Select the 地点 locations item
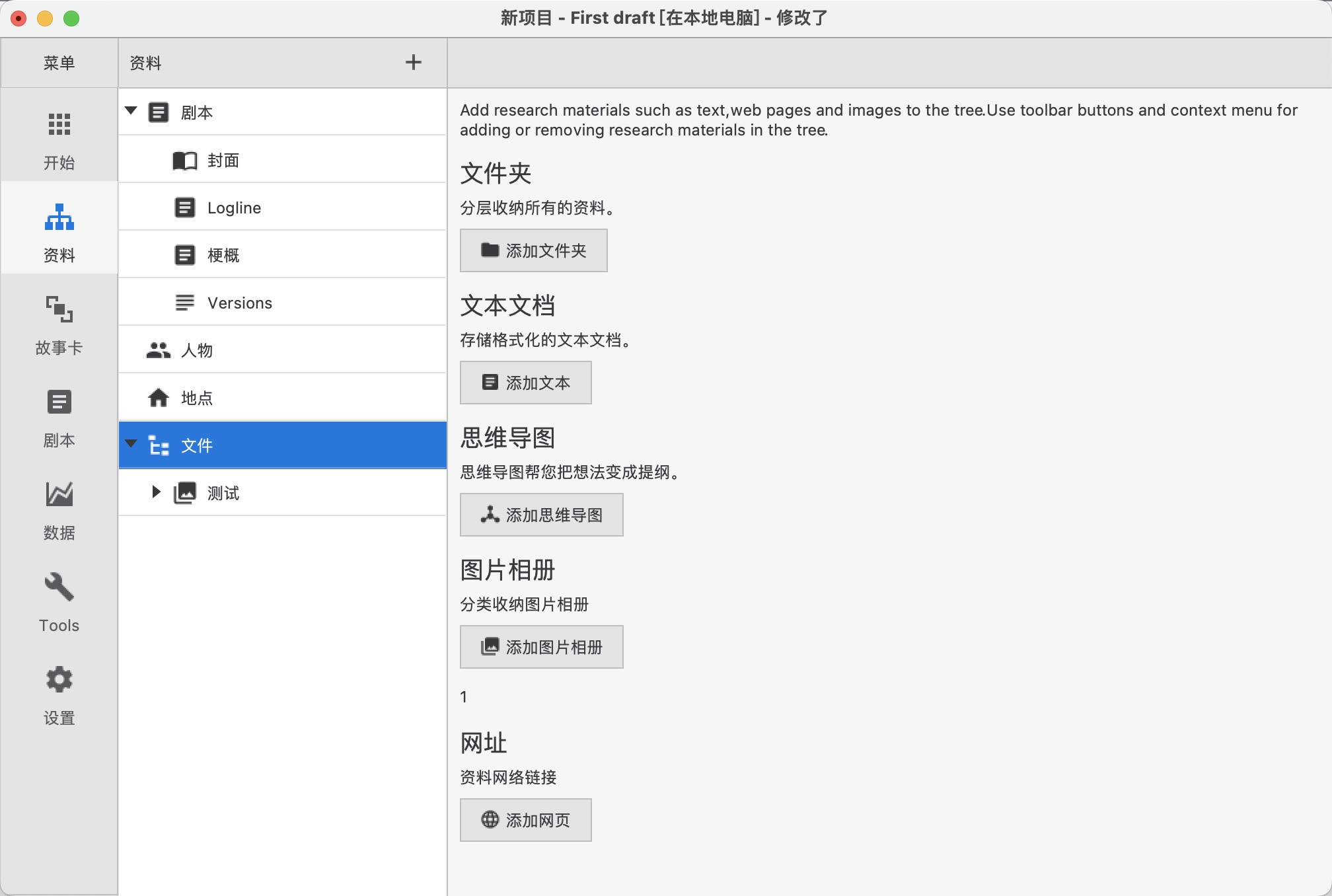The image size is (1332, 896). [x=196, y=398]
